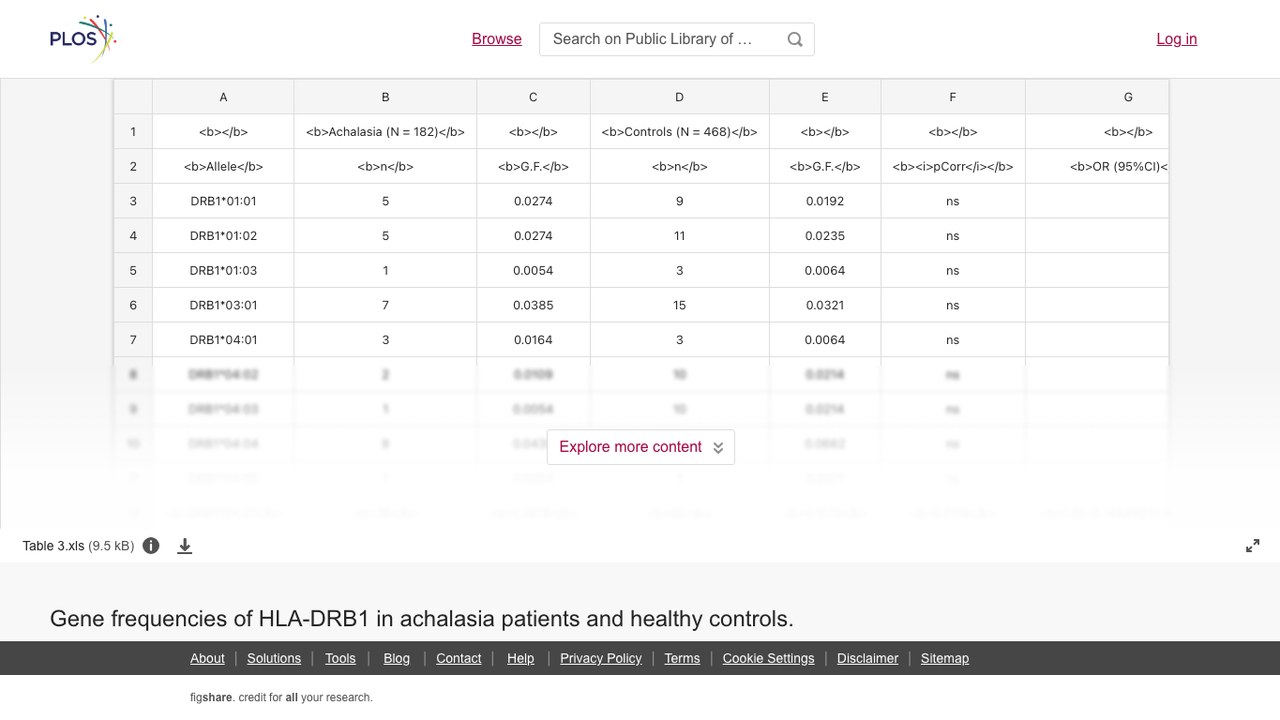Click the Gene frequencies of HLA-DRB1 title

pos(422,619)
